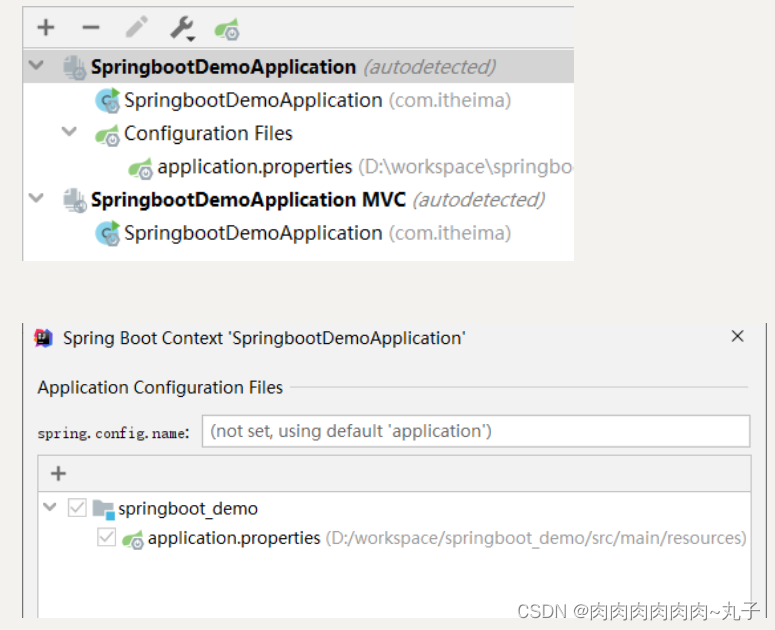Select SpringbootDemoApplication (com.itheima) under MVC
The image size is (775, 630).
pos(252,233)
